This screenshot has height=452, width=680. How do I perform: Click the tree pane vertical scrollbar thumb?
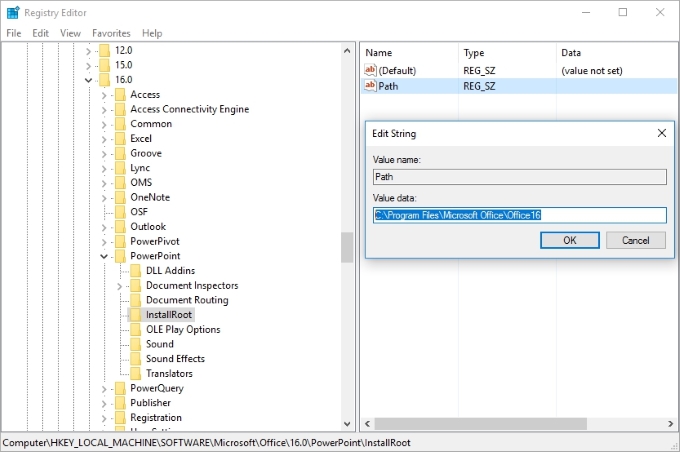pyautogui.click(x=347, y=247)
